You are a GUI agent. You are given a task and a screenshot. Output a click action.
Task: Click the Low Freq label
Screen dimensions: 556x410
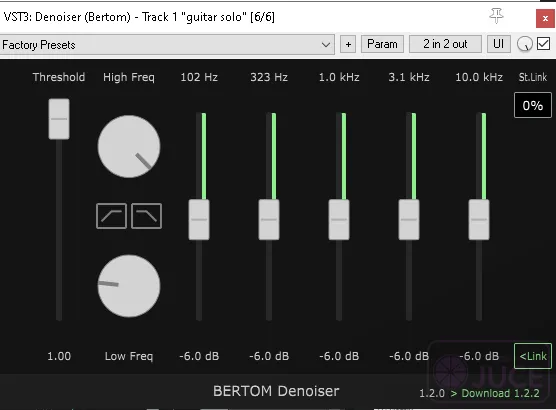tap(129, 356)
